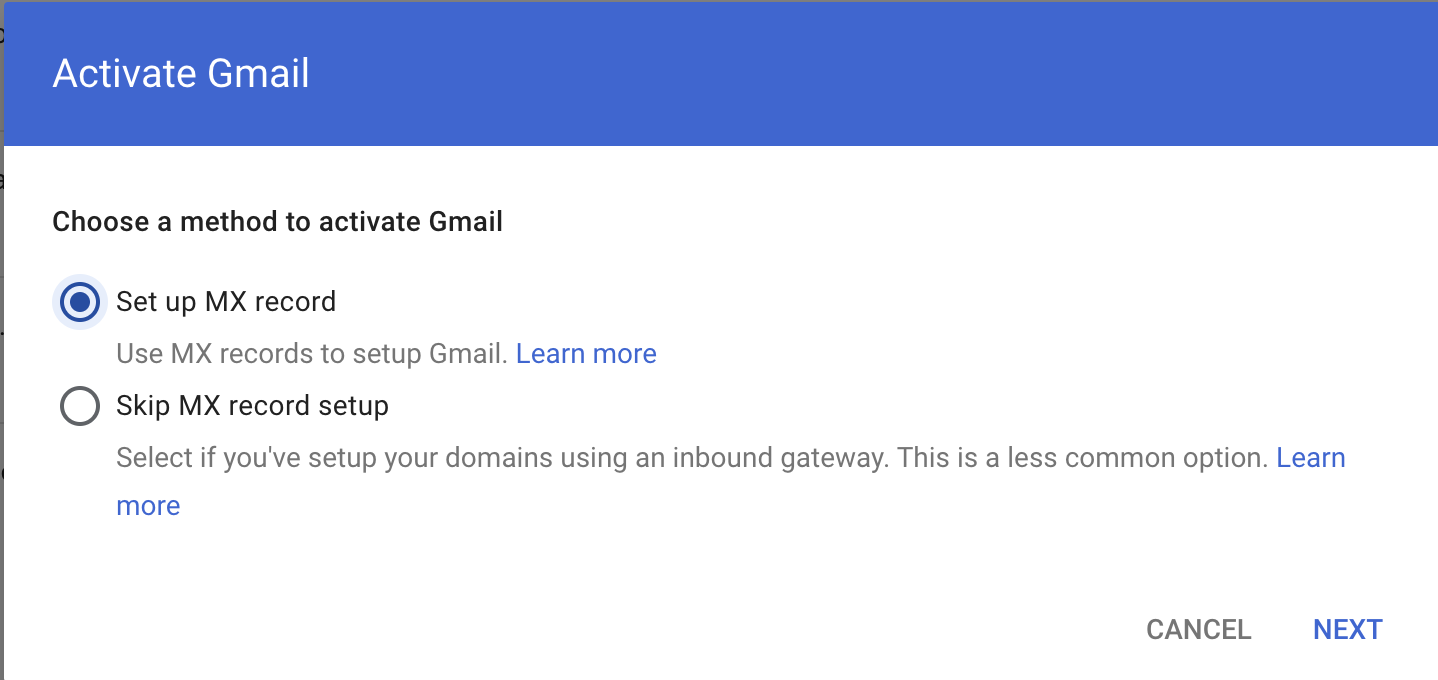Click the wrapped "more" link text on its own line
This screenshot has height=680, width=1438.
coord(148,506)
